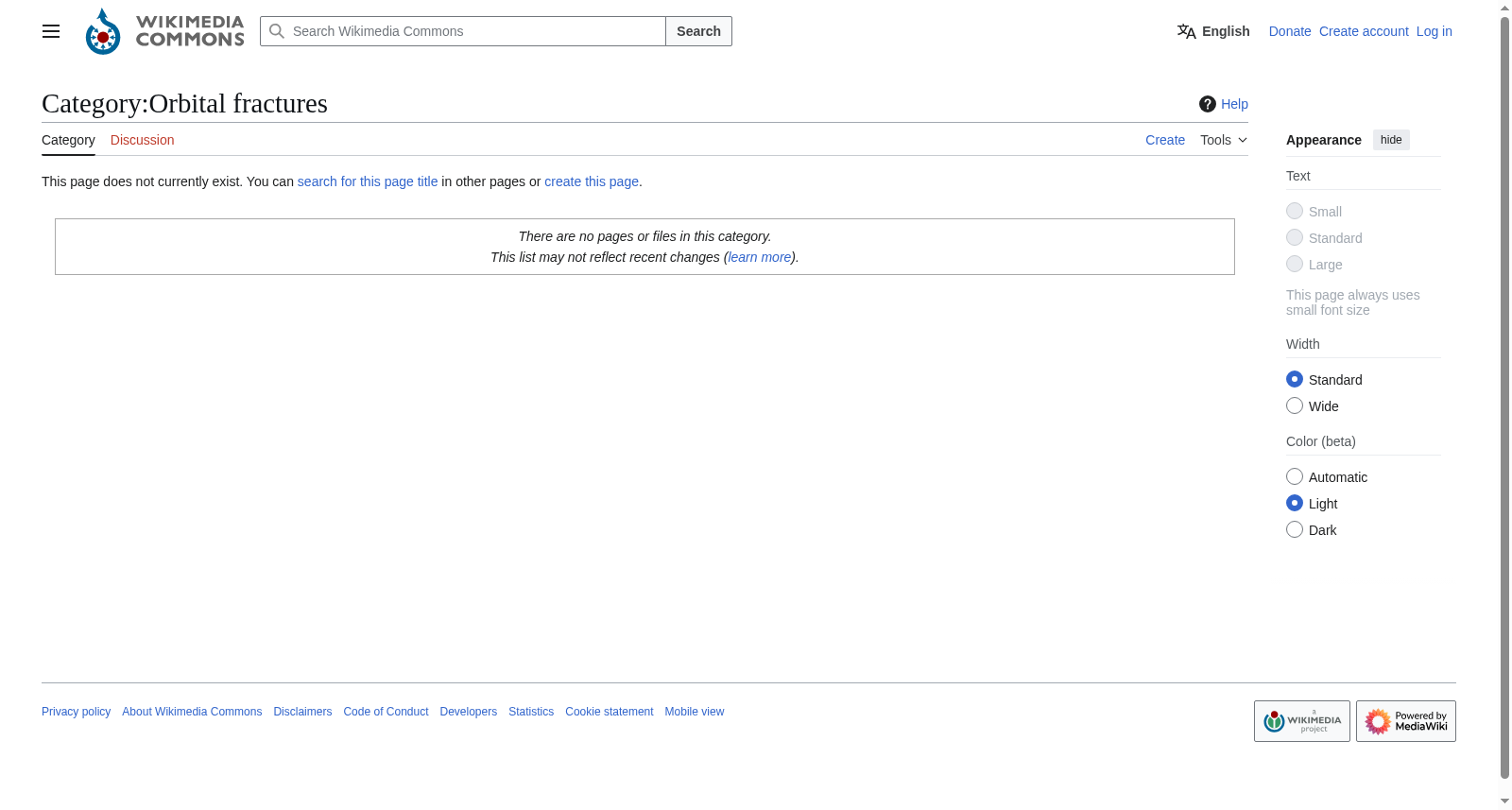Select Wide width option
Screen dimensions: 1512x810
(1295, 405)
